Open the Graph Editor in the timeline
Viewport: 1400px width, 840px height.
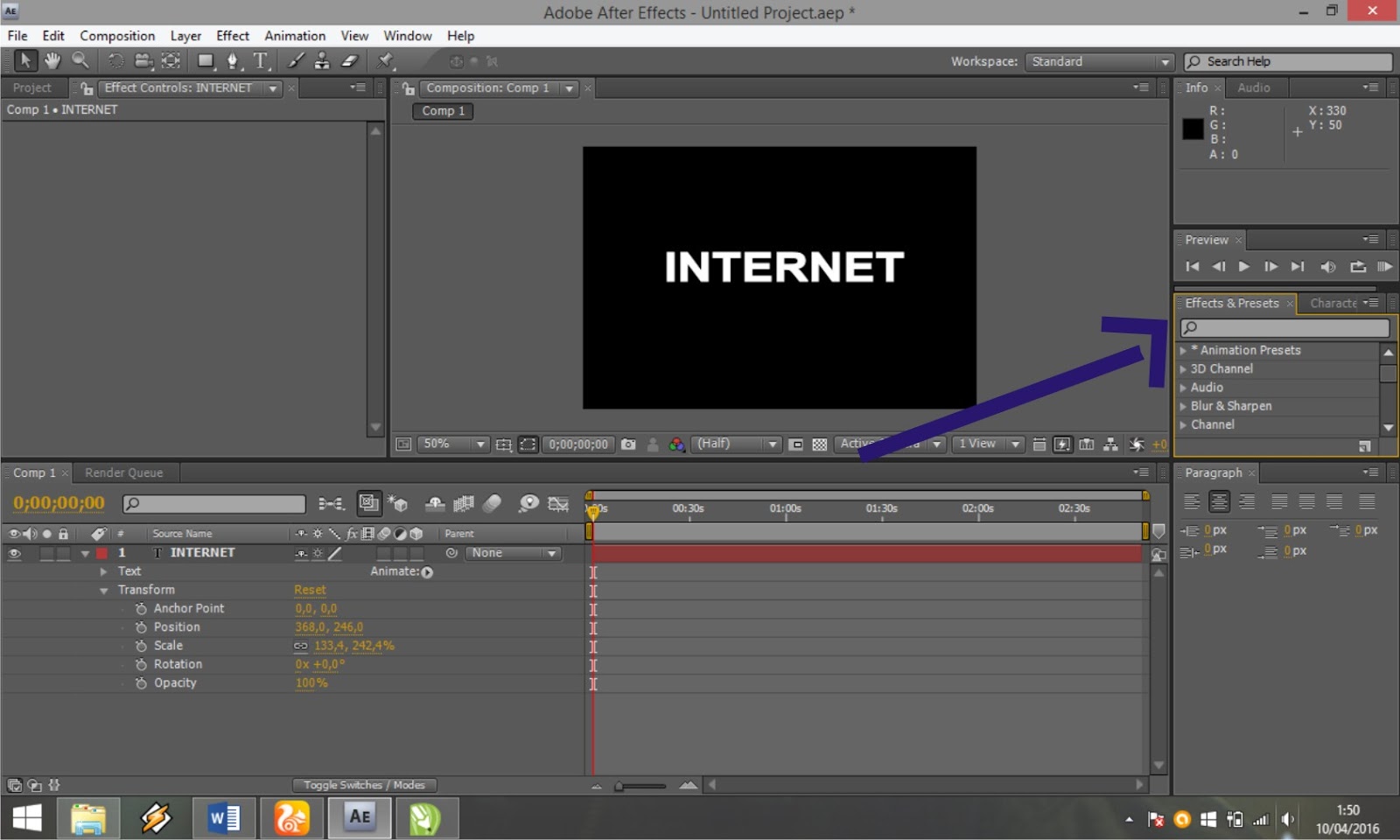[558, 503]
